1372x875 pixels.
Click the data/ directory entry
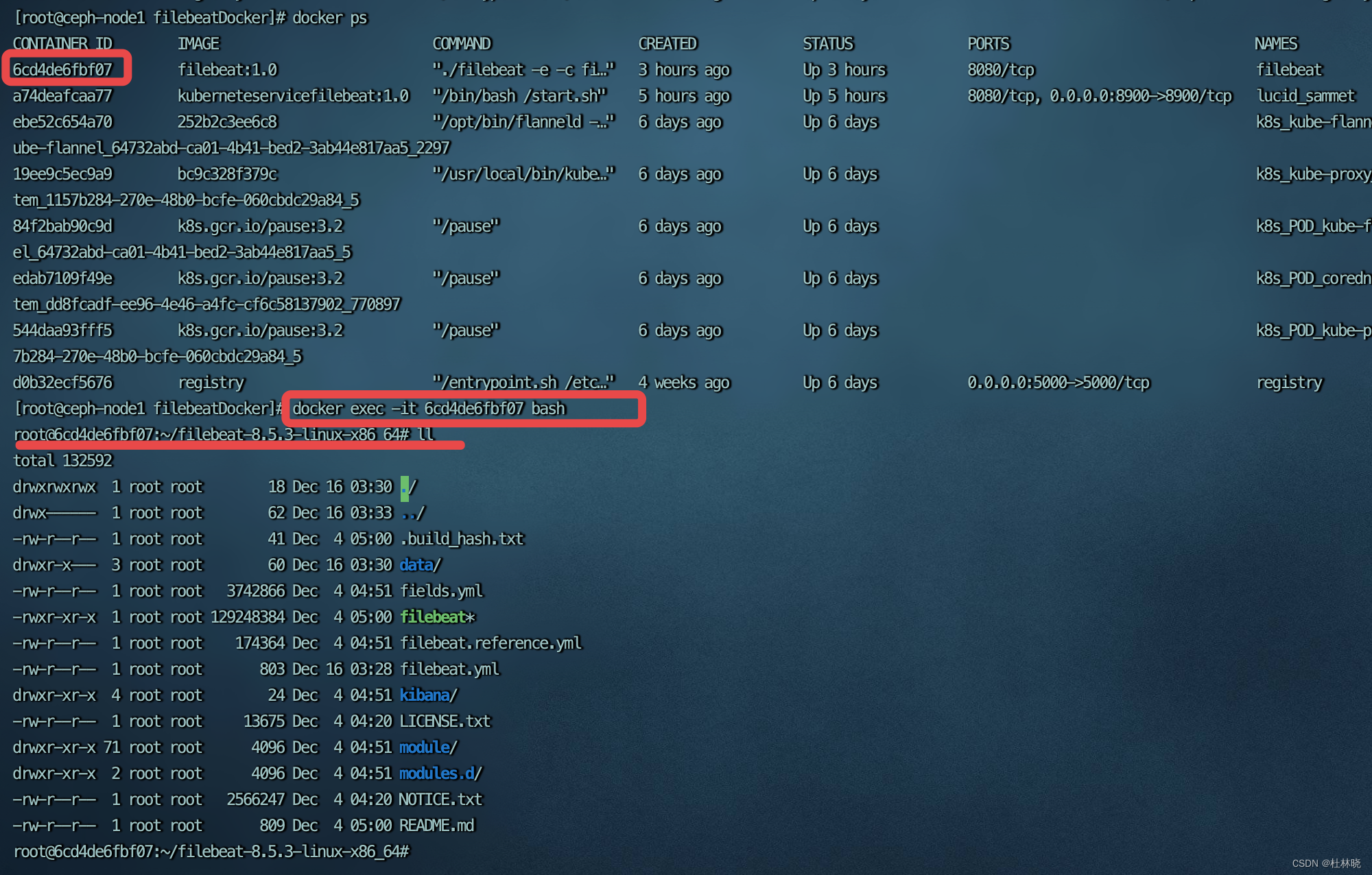tap(421, 564)
